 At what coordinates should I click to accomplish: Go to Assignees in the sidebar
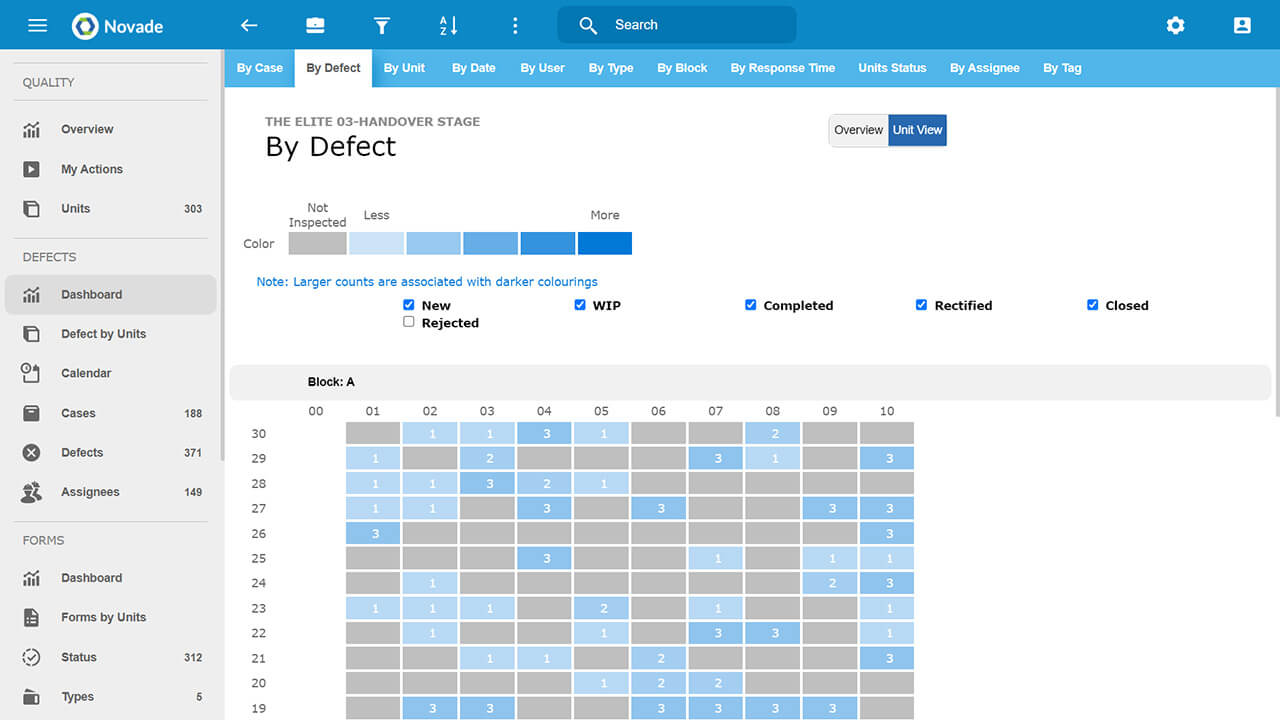click(90, 492)
